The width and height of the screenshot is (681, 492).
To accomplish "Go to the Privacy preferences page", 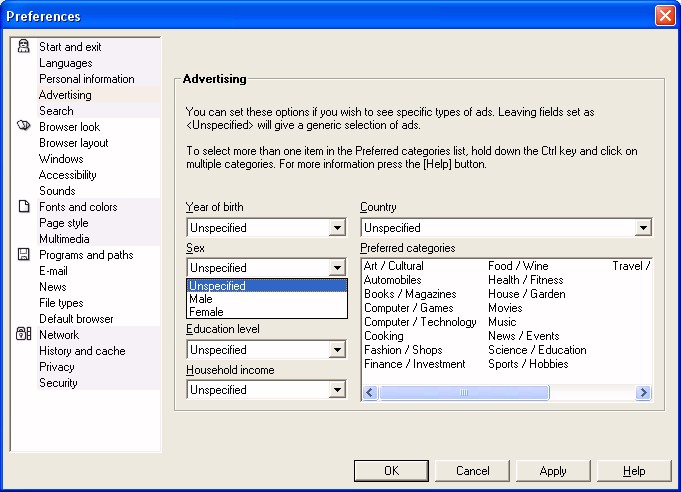I will (x=56, y=367).
